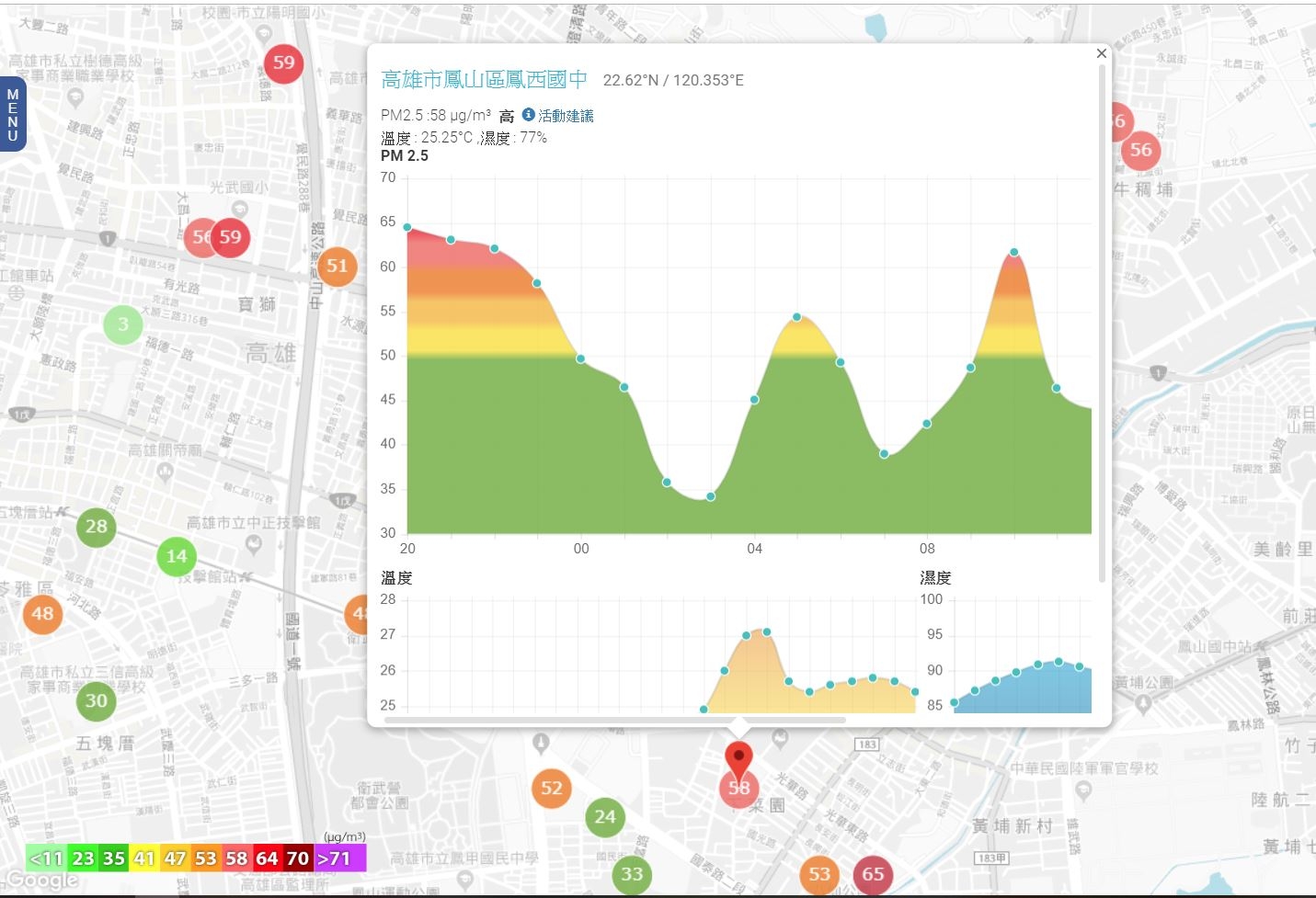
Task: Click the popup horizontal scrollbar
Action: point(614,721)
